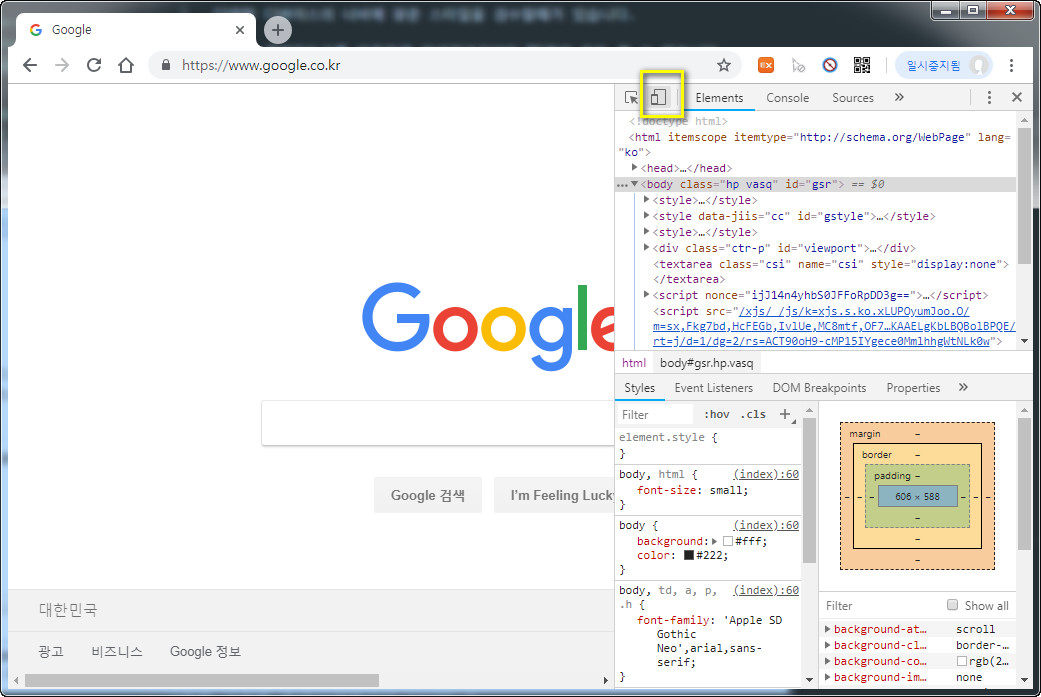The height and width of the screenshot is (697, 1041).
Task: Click the rgb color swatch in computed list
Action: coord(961,660)
